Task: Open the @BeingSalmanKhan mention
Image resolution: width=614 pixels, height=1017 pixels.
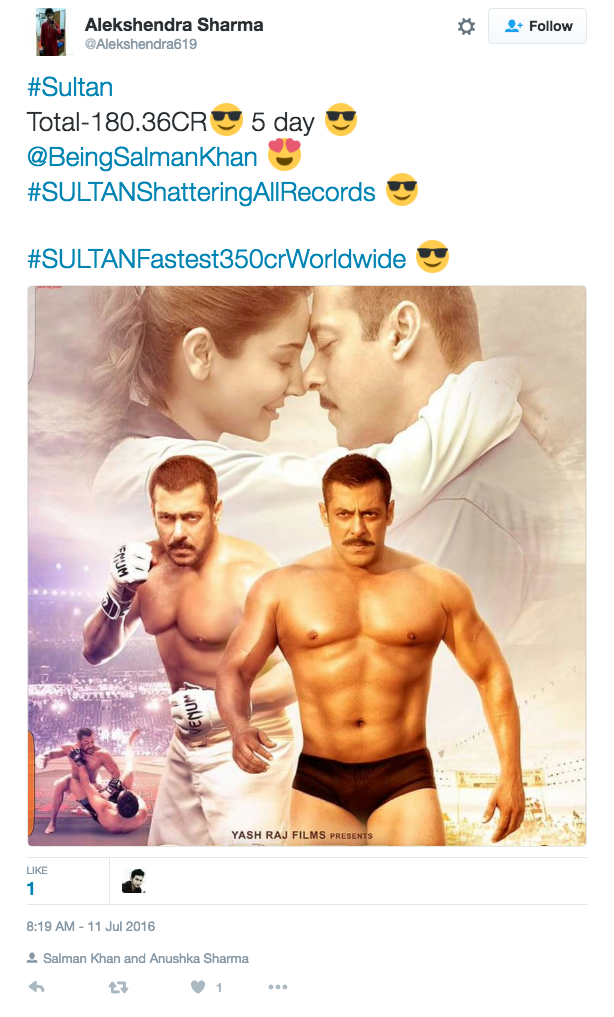Action: click(x=142, y=157)
